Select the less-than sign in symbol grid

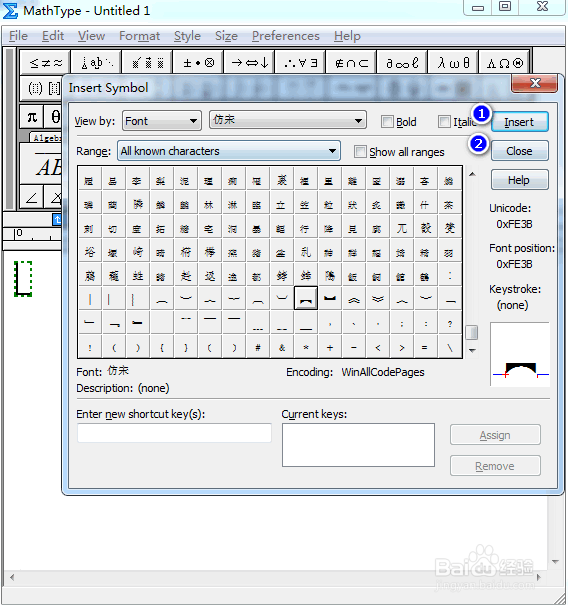(378, 348)
